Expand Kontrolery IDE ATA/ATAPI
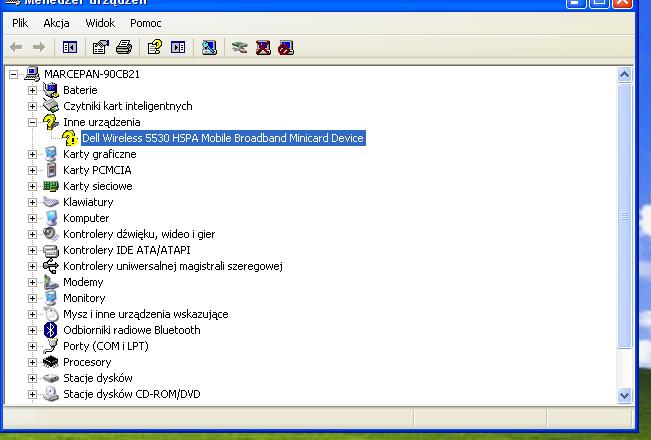The height and width of the screenshot is (440, 651). tap(32, 250)
